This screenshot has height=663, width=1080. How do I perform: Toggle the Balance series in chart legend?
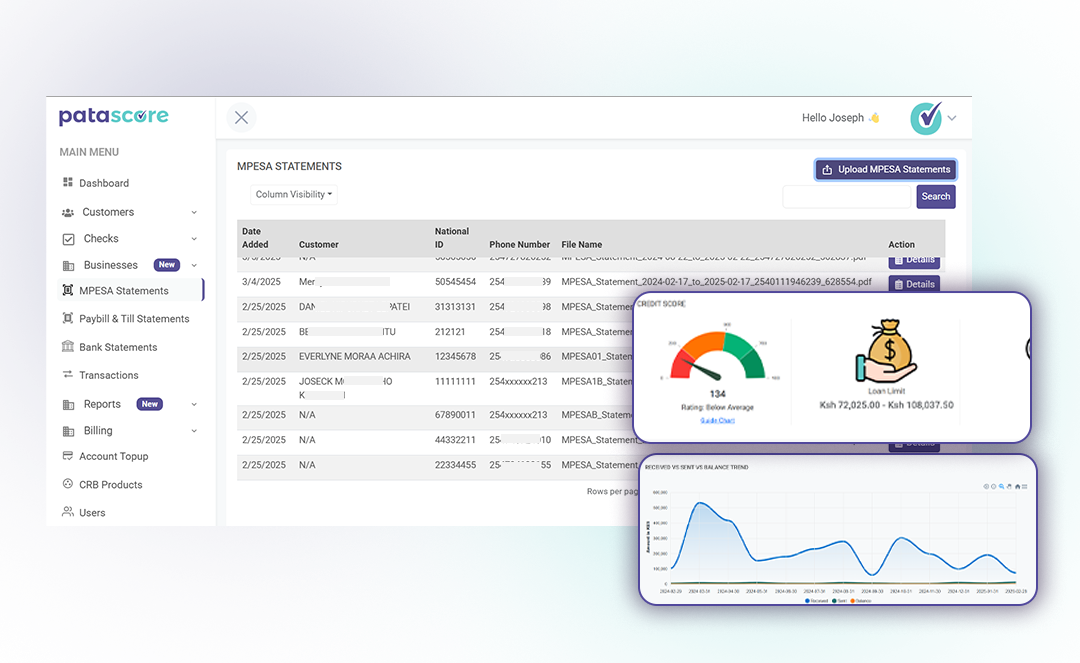click(861, 601)
